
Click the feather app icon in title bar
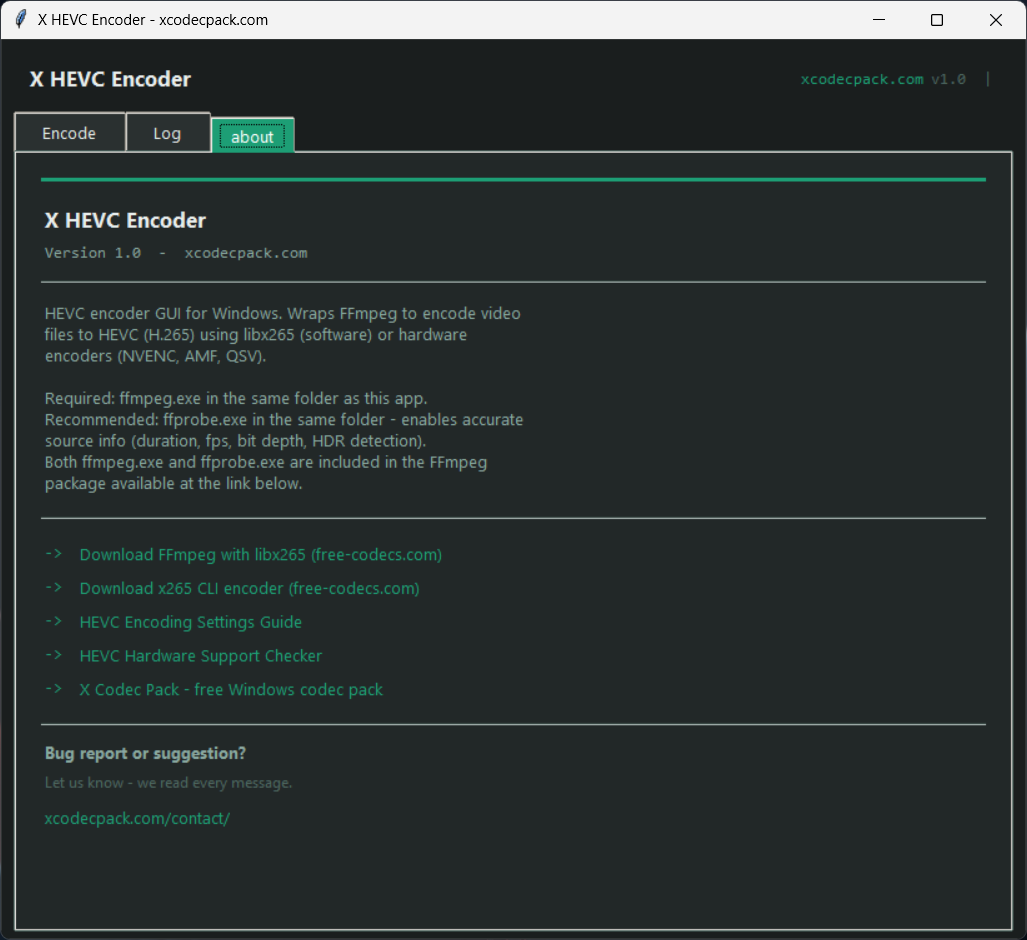point(21,19)
